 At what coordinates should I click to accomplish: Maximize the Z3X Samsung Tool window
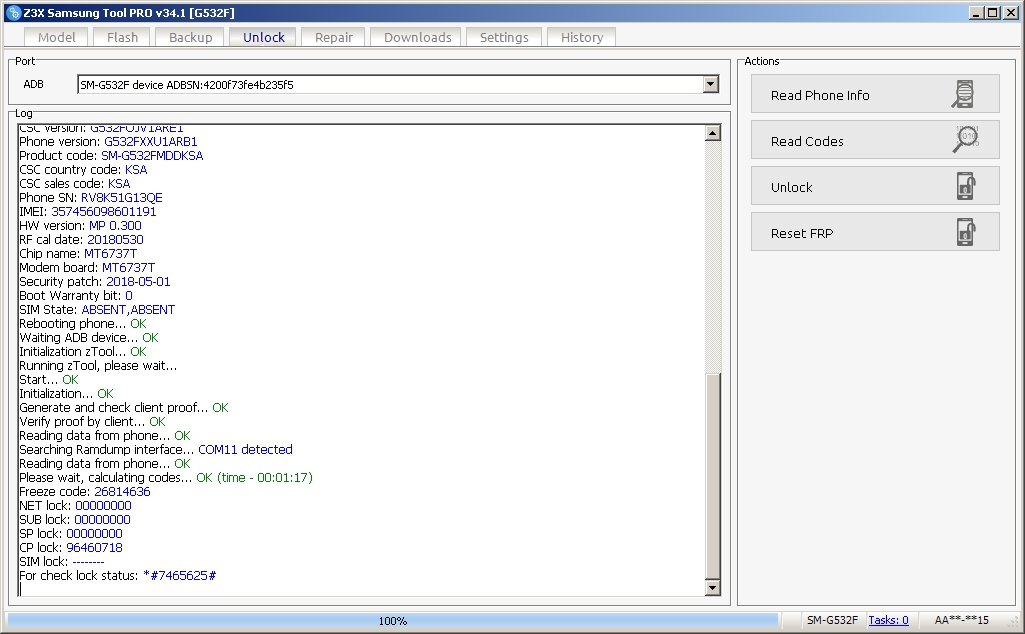(x=992, y=12)
